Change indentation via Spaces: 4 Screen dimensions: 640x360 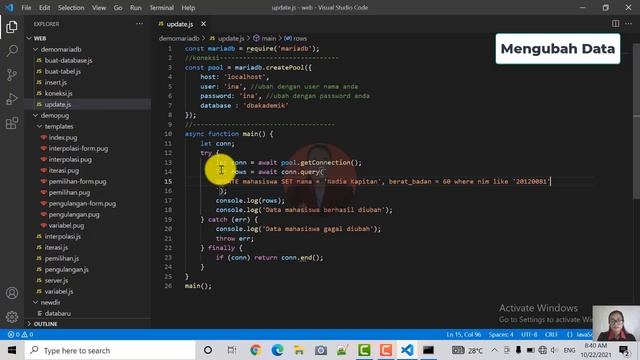click(x=501, y=334)
